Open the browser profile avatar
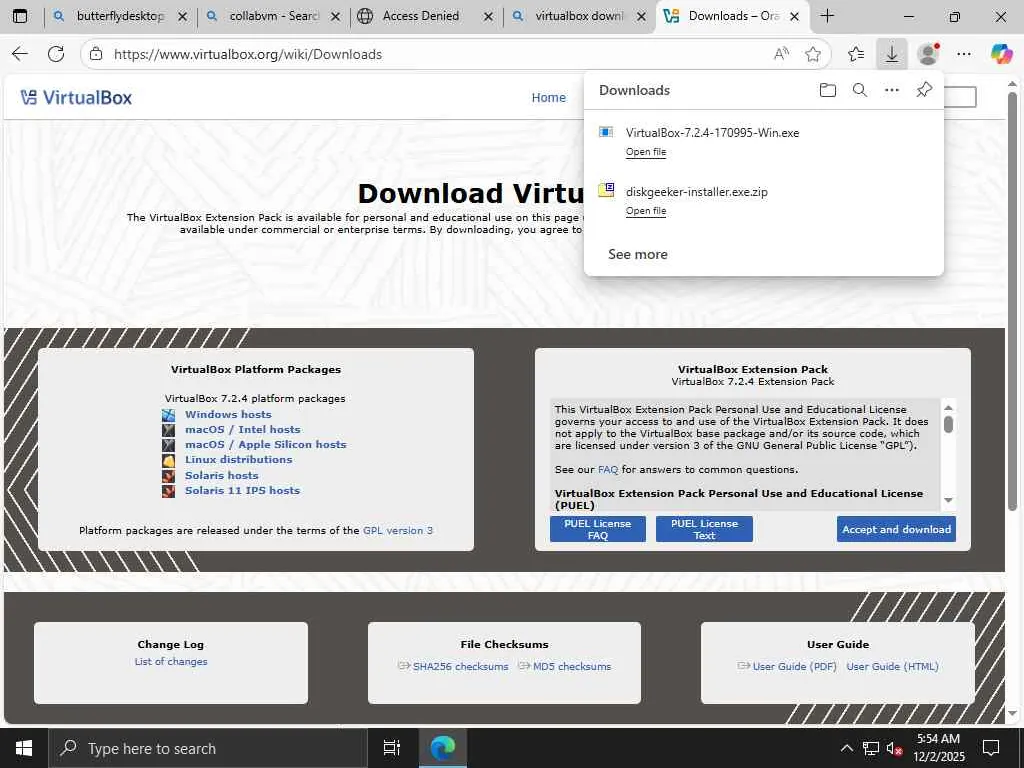Screen dimensions: 1024x768 (928, 54)
